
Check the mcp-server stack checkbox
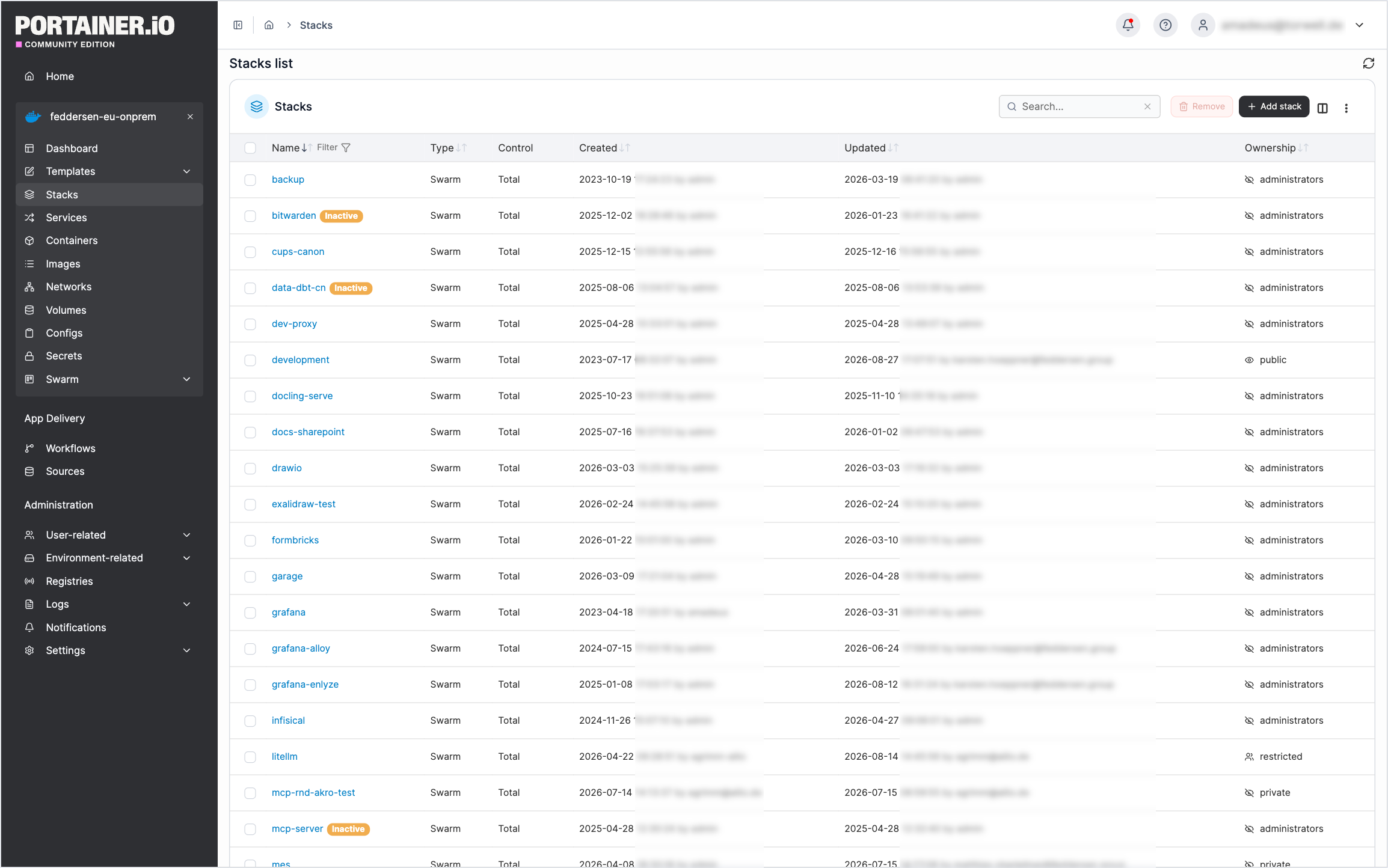coord(250,829)
